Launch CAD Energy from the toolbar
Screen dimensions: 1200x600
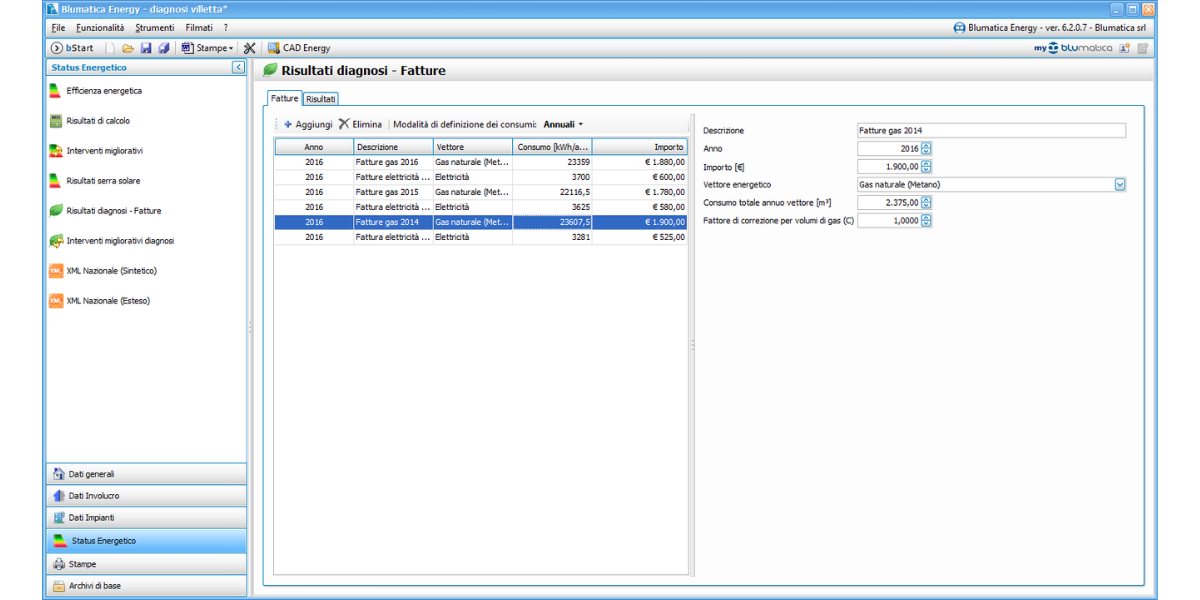click(298, 48)
